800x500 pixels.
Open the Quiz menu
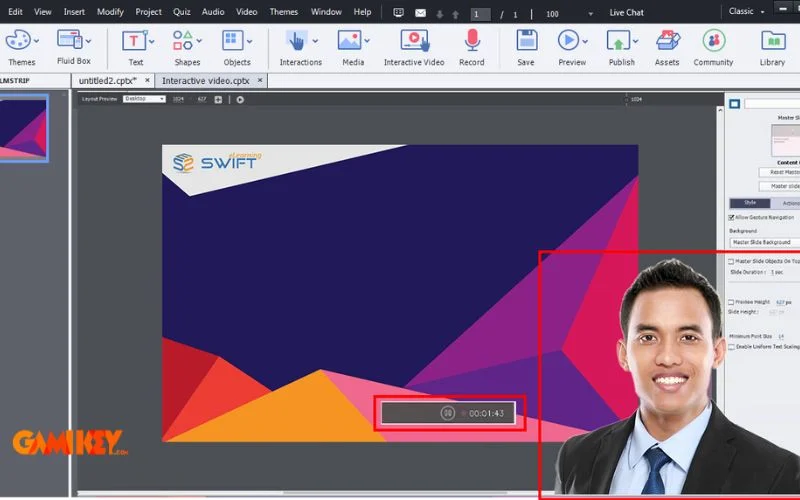[181, 11]
